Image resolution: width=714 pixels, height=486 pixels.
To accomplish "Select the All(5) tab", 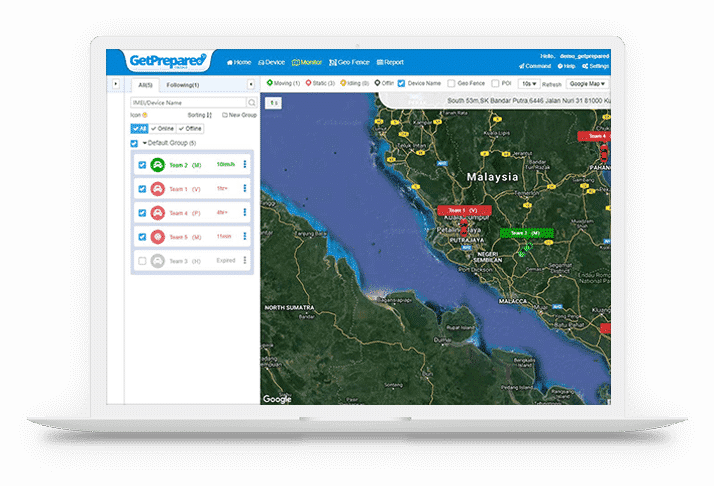I will tap(145, 85).
